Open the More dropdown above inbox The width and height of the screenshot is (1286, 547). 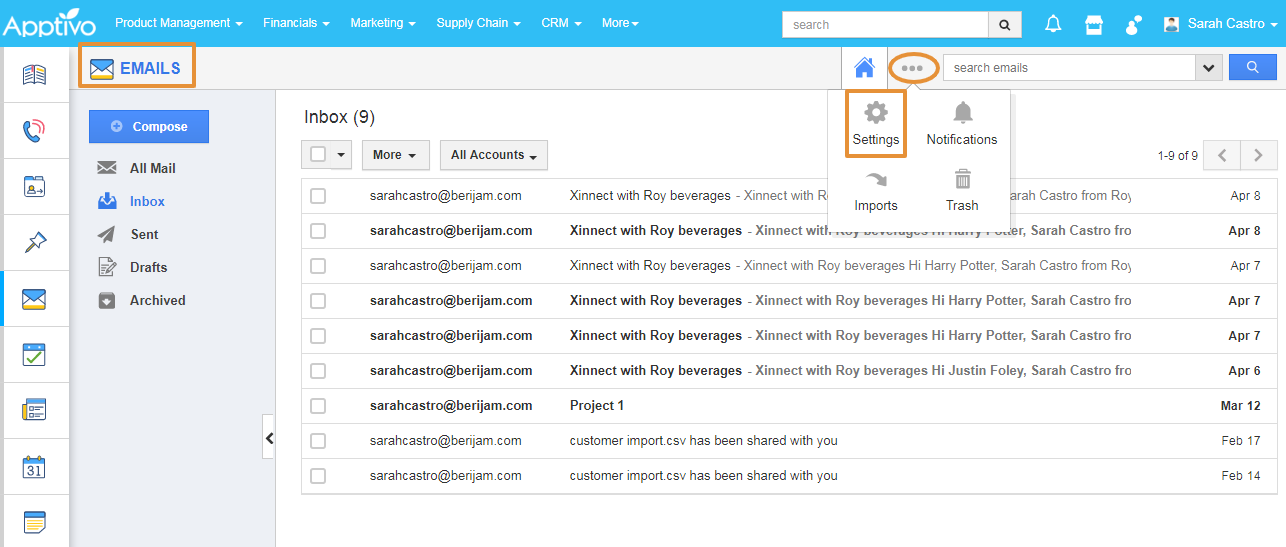click(395, 155)
